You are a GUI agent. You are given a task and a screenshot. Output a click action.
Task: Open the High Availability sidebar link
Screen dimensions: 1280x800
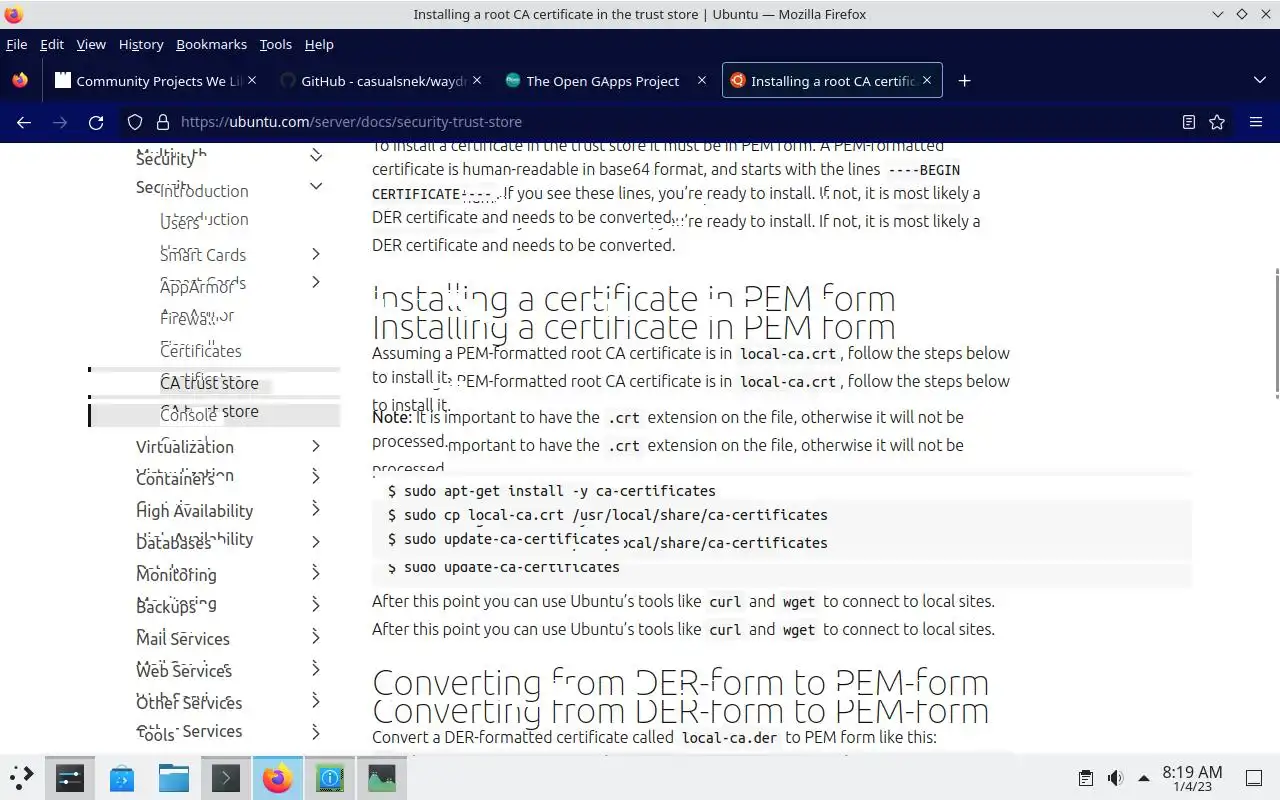(x=194, y=511)
